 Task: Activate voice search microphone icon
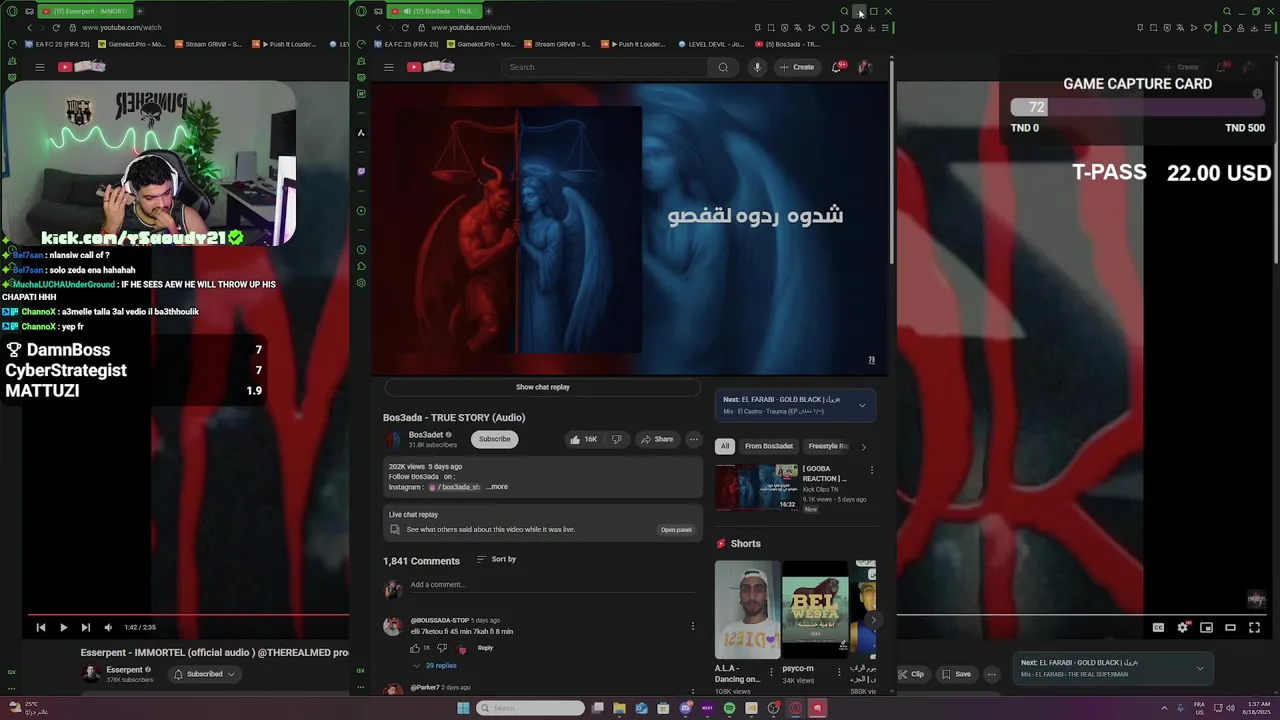pos(757,67)
